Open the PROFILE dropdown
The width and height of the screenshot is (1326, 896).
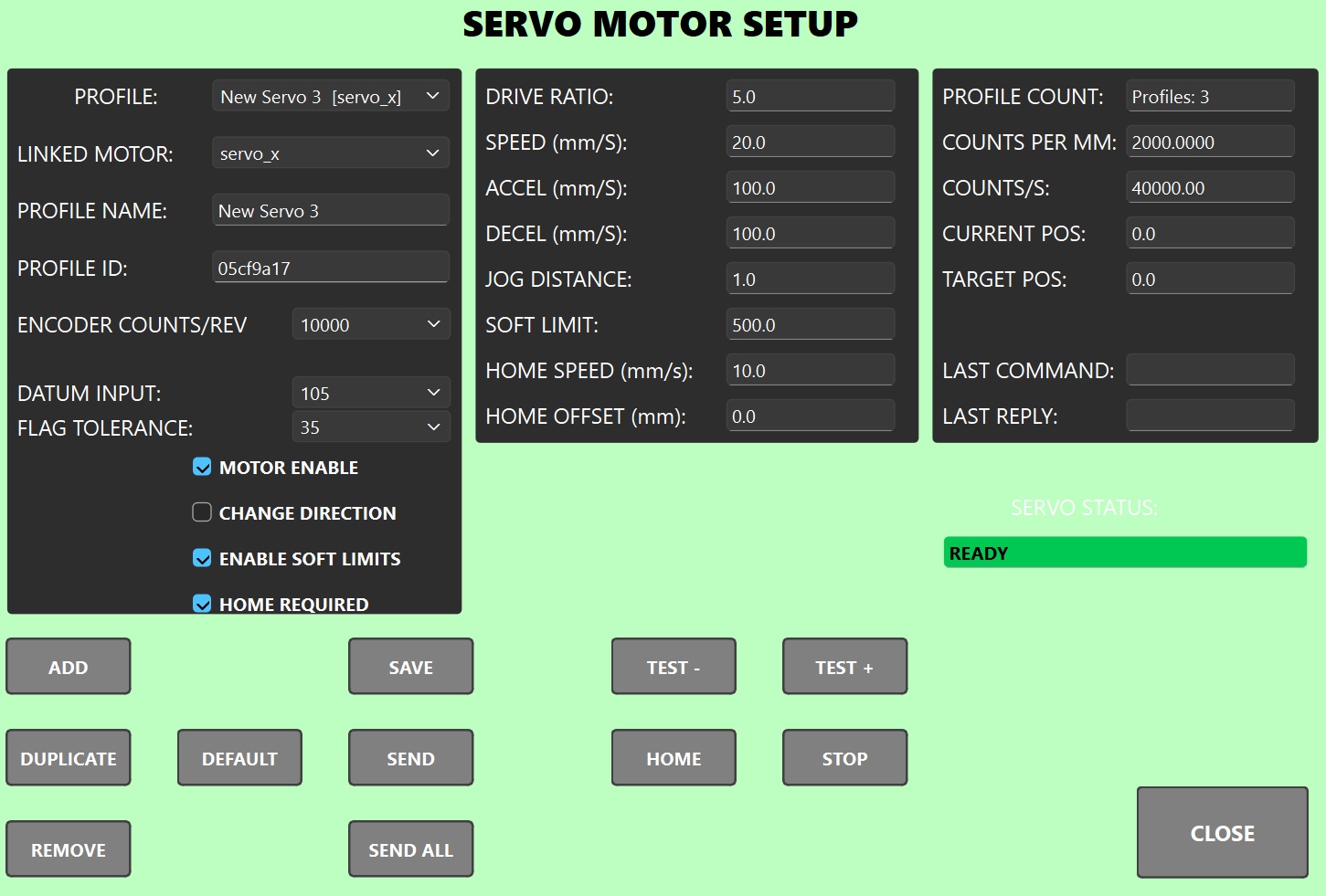click(x=331, y=96)
